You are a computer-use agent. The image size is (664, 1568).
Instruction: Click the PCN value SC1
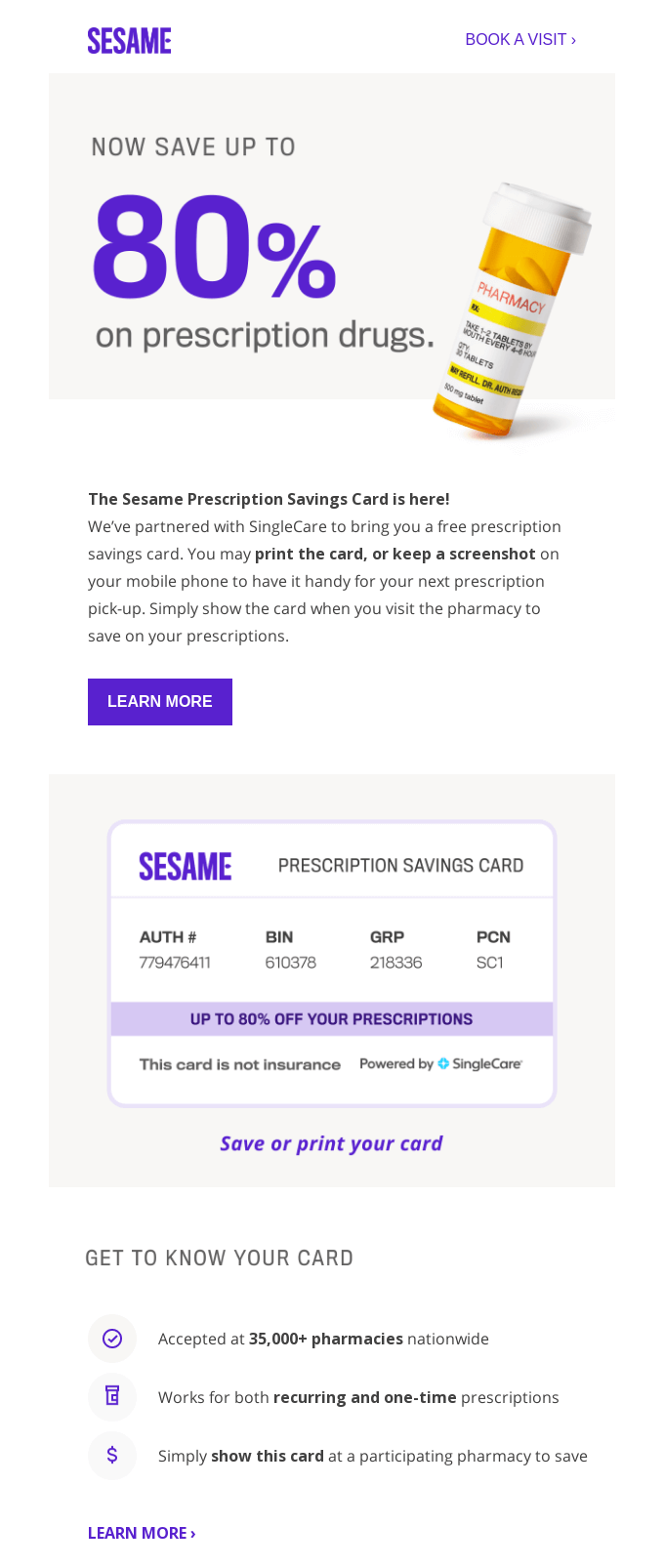(x=490, y=963)
